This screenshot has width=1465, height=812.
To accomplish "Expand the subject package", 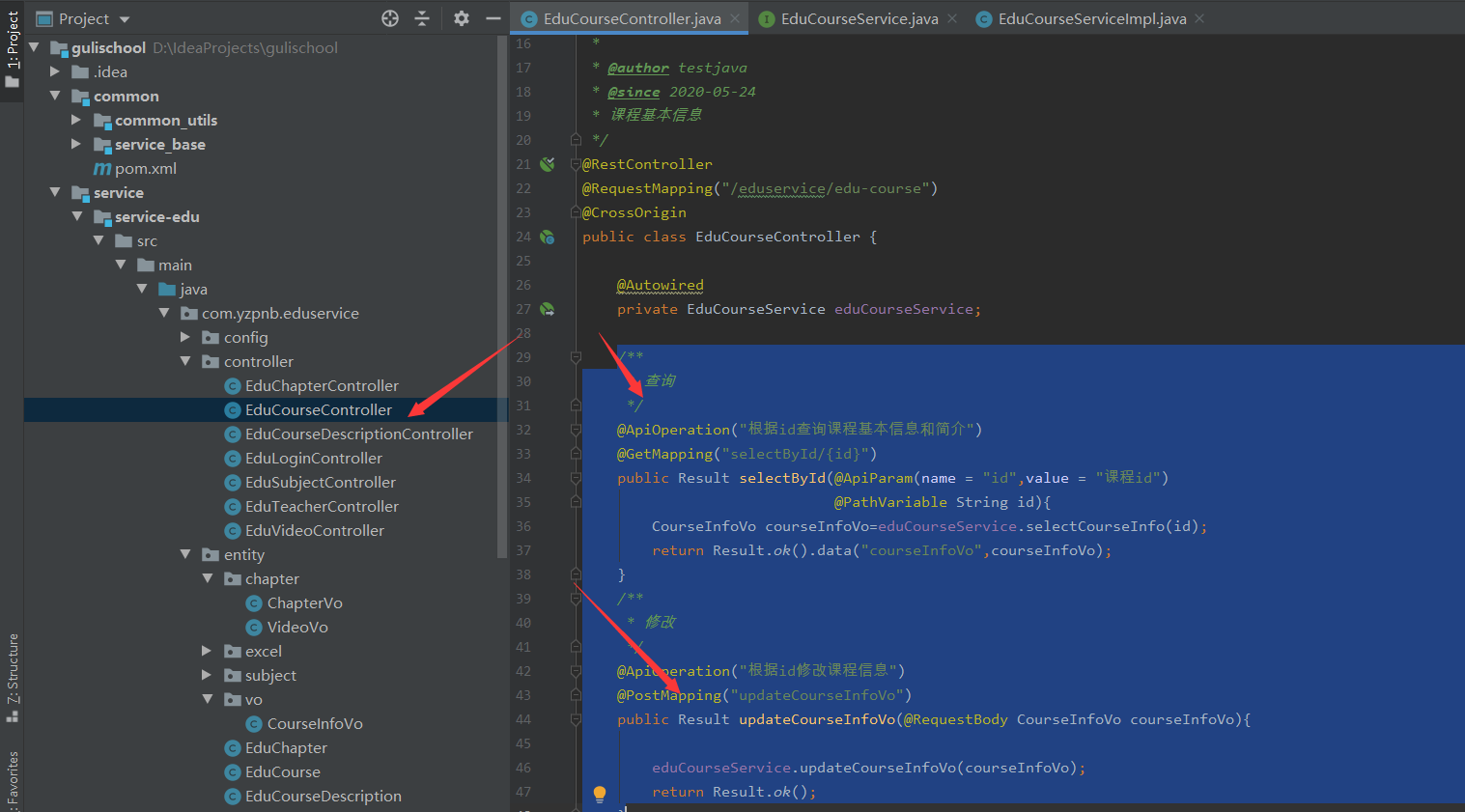I will pos(207,675).
